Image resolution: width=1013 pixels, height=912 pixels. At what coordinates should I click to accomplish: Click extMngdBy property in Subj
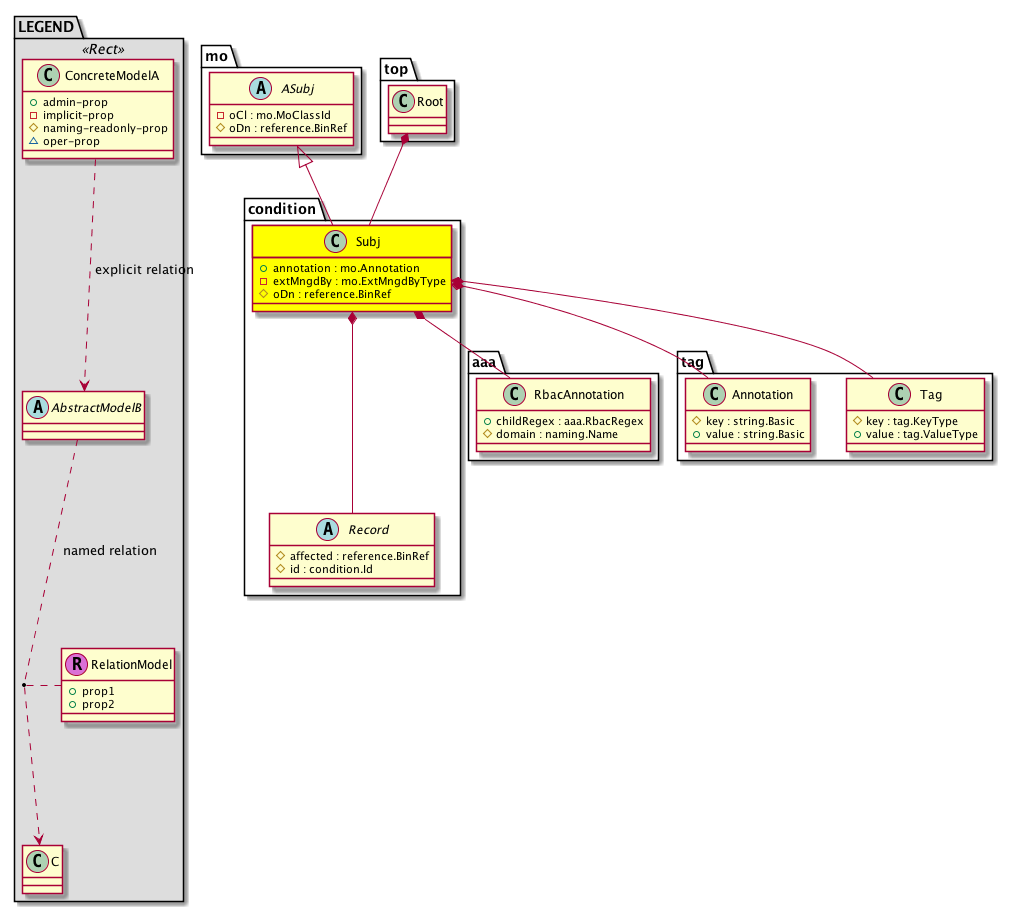(352, 282)
